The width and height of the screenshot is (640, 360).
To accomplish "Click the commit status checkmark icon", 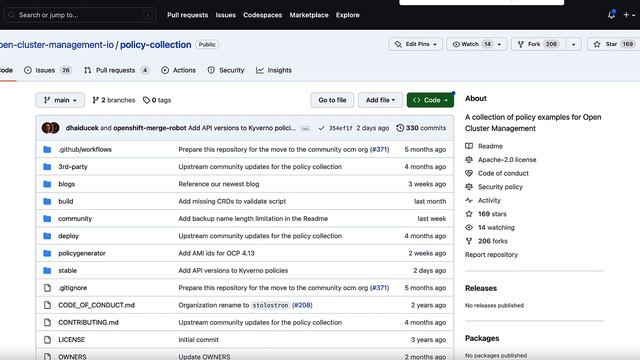I will (x=322, y=128).
